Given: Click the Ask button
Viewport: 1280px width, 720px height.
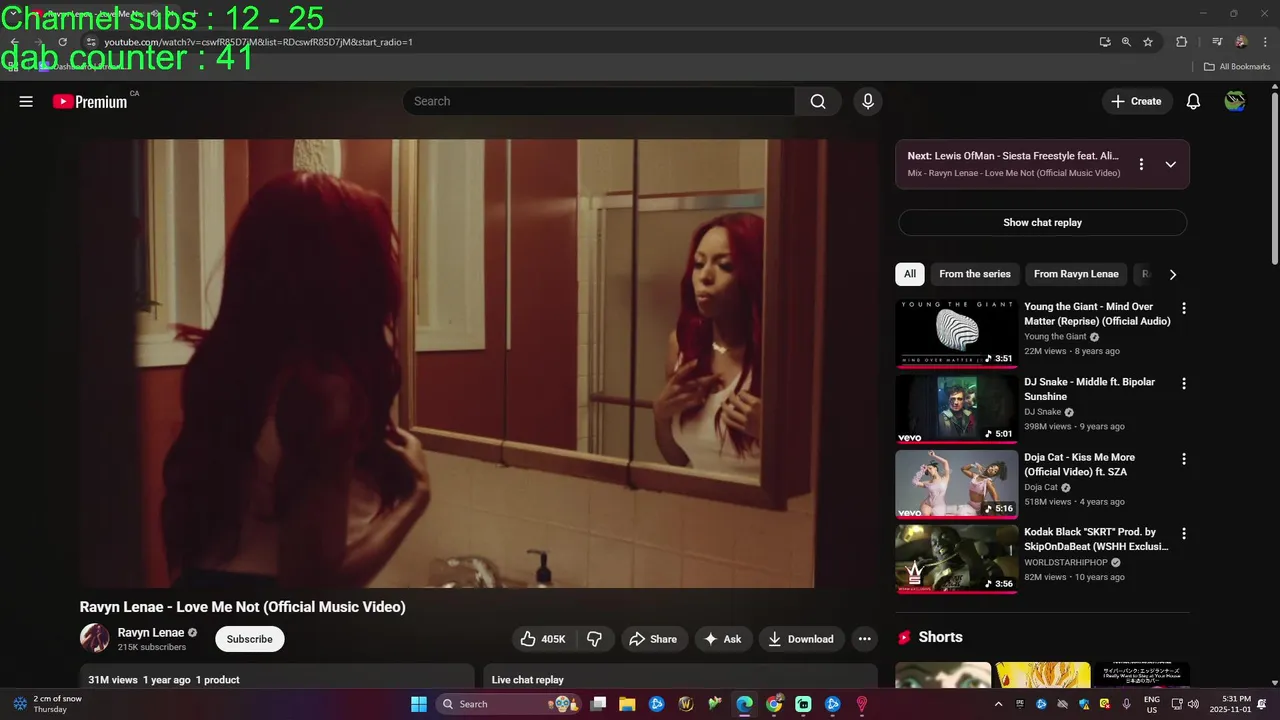Looking at the screenshot, I should [723, 639].
